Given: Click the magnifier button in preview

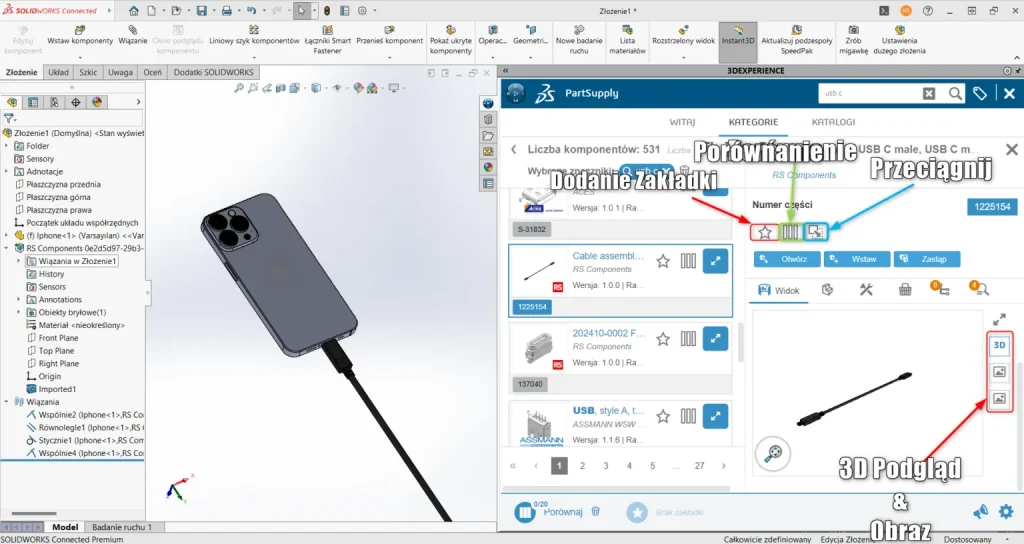Looking at the screenshot, I should click(773, 453).
